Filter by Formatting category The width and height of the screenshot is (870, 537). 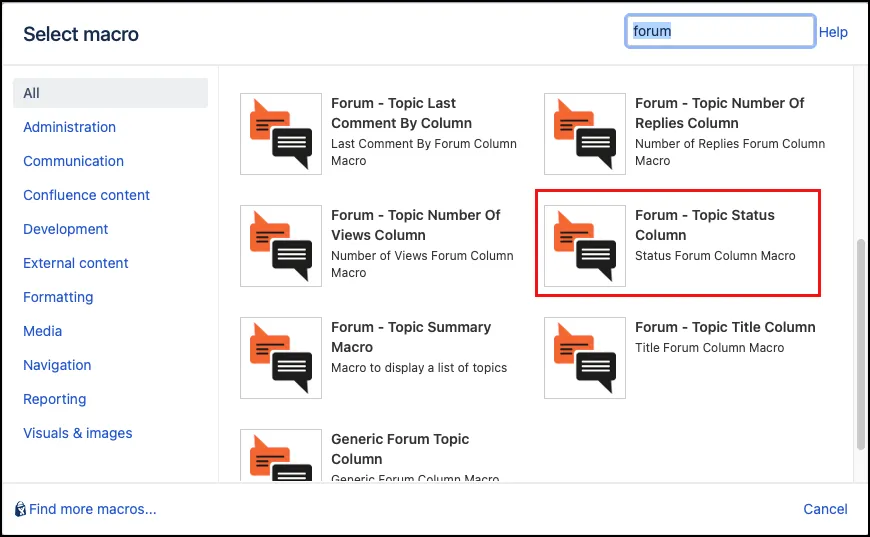(x=58, y=297)
